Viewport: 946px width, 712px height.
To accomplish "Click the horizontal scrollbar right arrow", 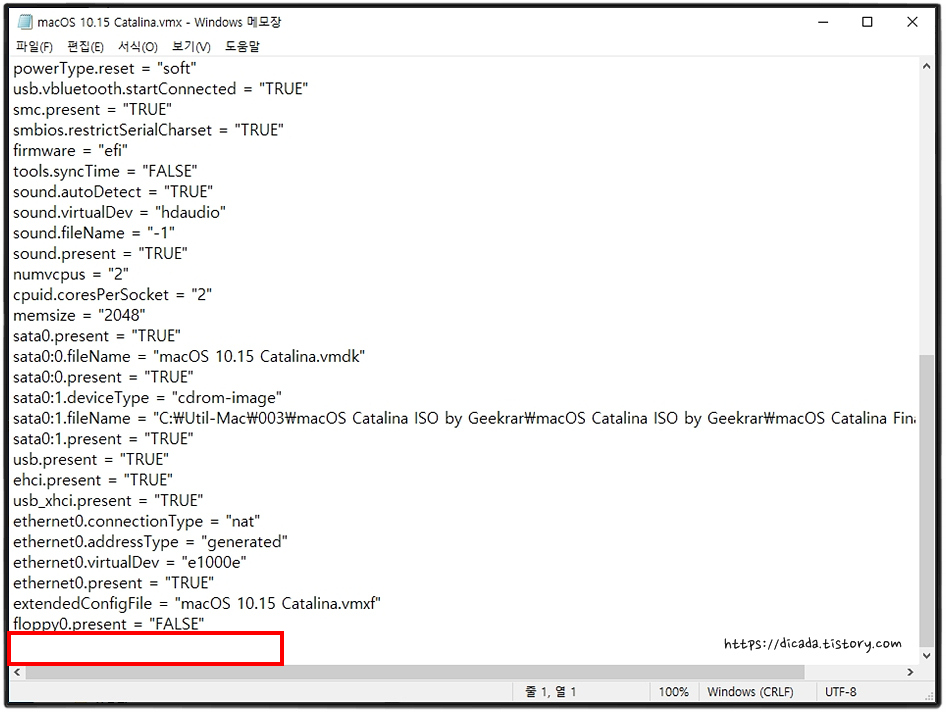I will [x=910, y=672].
